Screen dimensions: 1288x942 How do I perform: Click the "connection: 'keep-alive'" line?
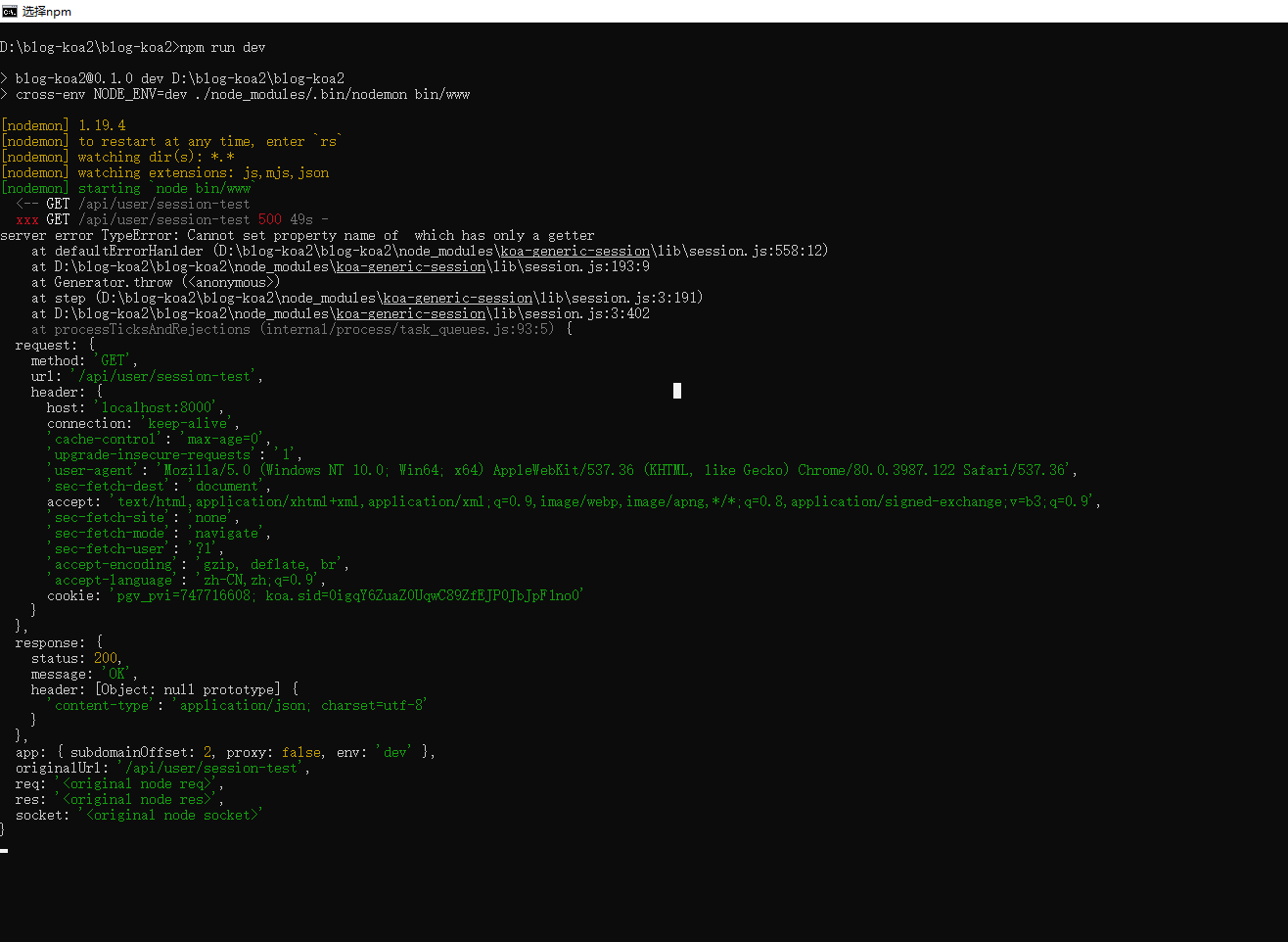pyautogui.click(x=144, y=423)
